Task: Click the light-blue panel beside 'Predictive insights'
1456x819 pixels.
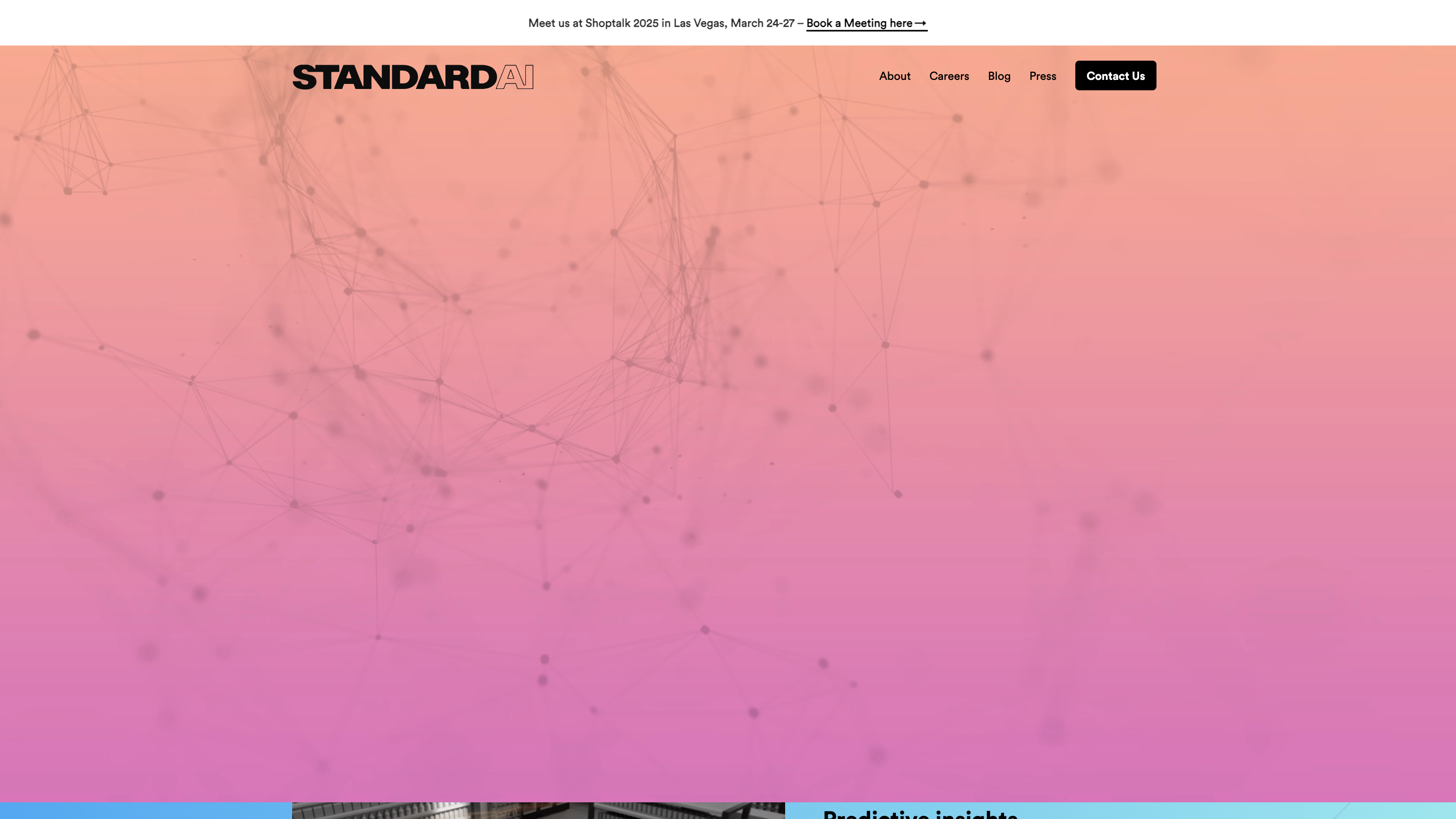Action: (1244, 810)
